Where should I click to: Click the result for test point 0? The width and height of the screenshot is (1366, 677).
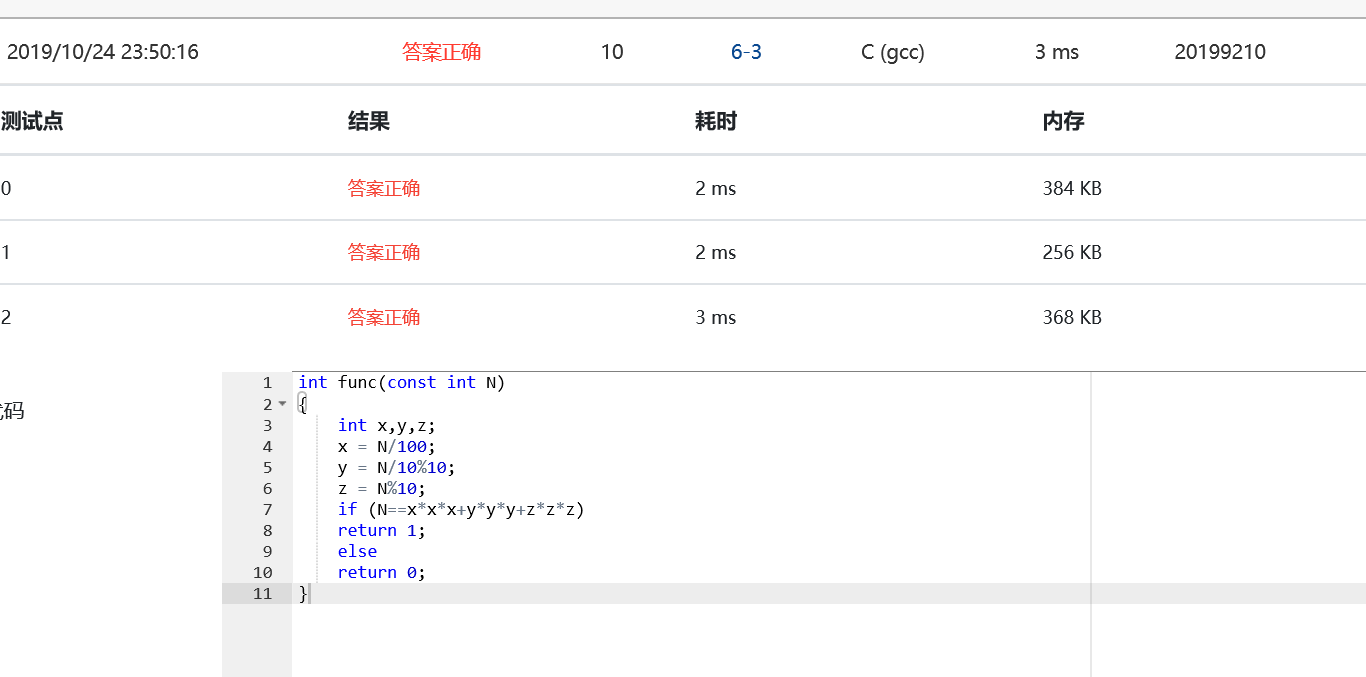click(383, 188)
